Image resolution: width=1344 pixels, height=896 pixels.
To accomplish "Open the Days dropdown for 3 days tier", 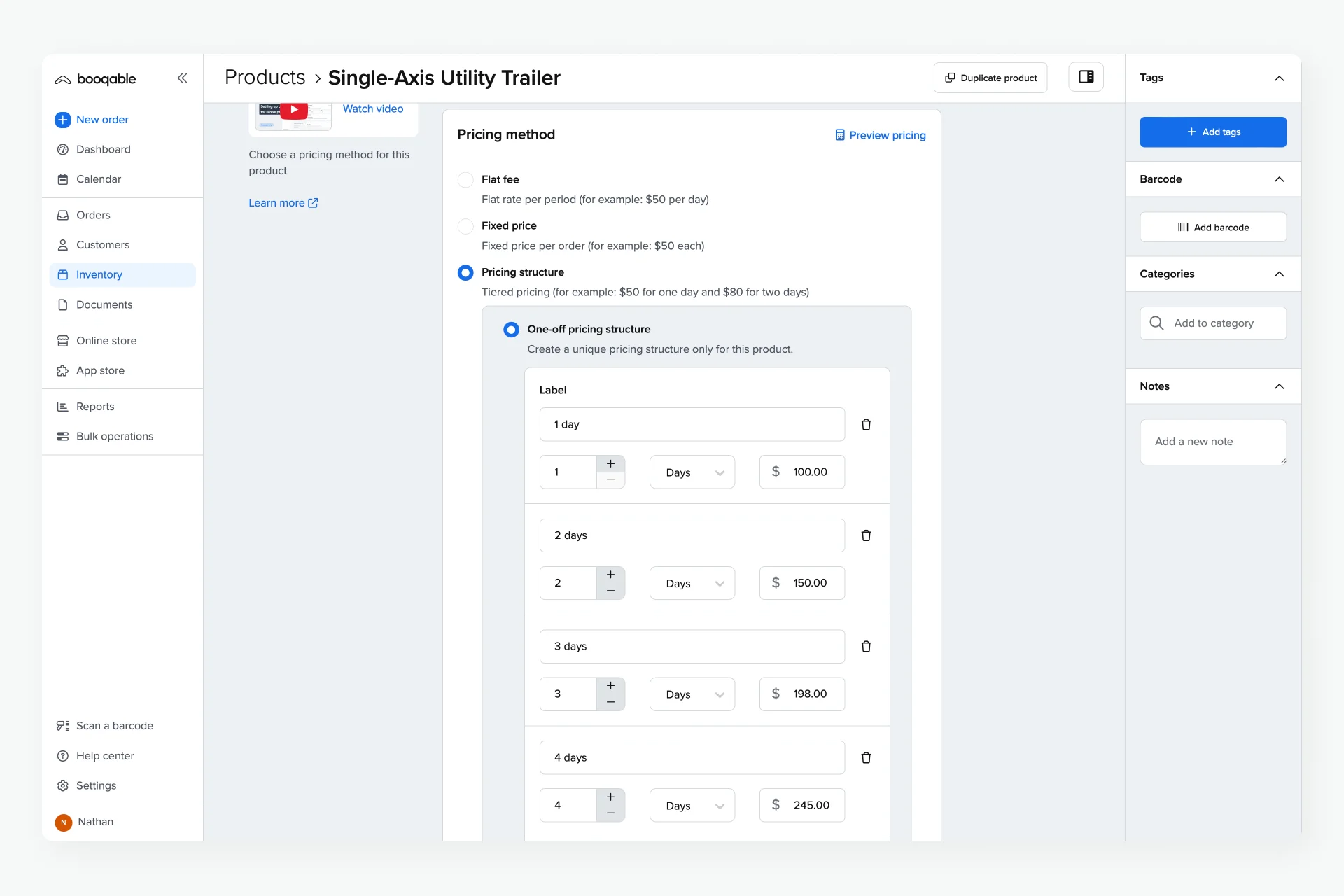I will pos(692,694).
